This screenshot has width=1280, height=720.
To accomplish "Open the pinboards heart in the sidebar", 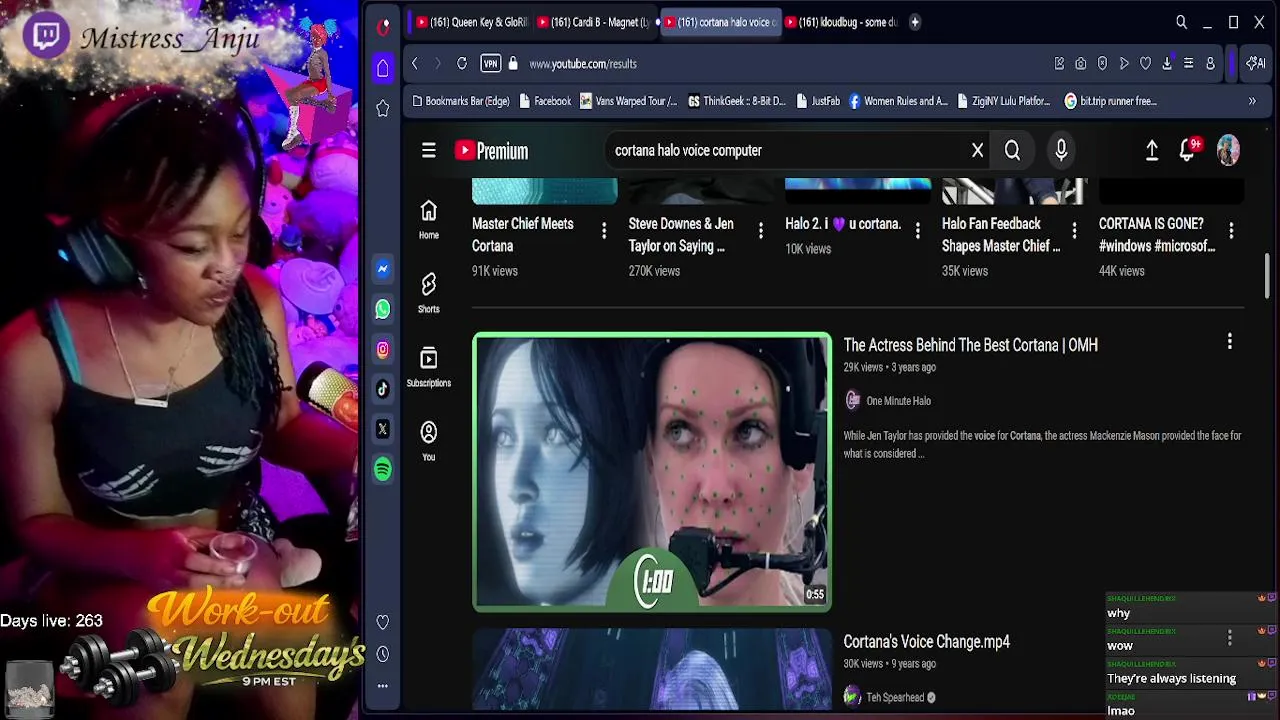I will pyautogui.click(x=383, y=622).
